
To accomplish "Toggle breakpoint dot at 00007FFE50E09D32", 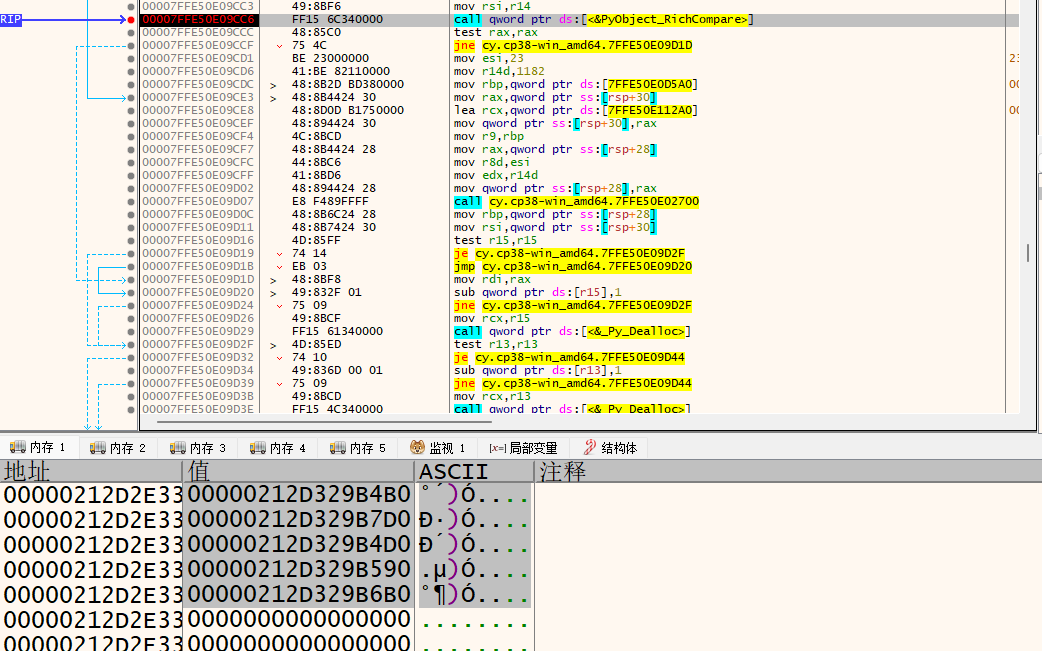I will pyautogui.click(x=131, y=357).
